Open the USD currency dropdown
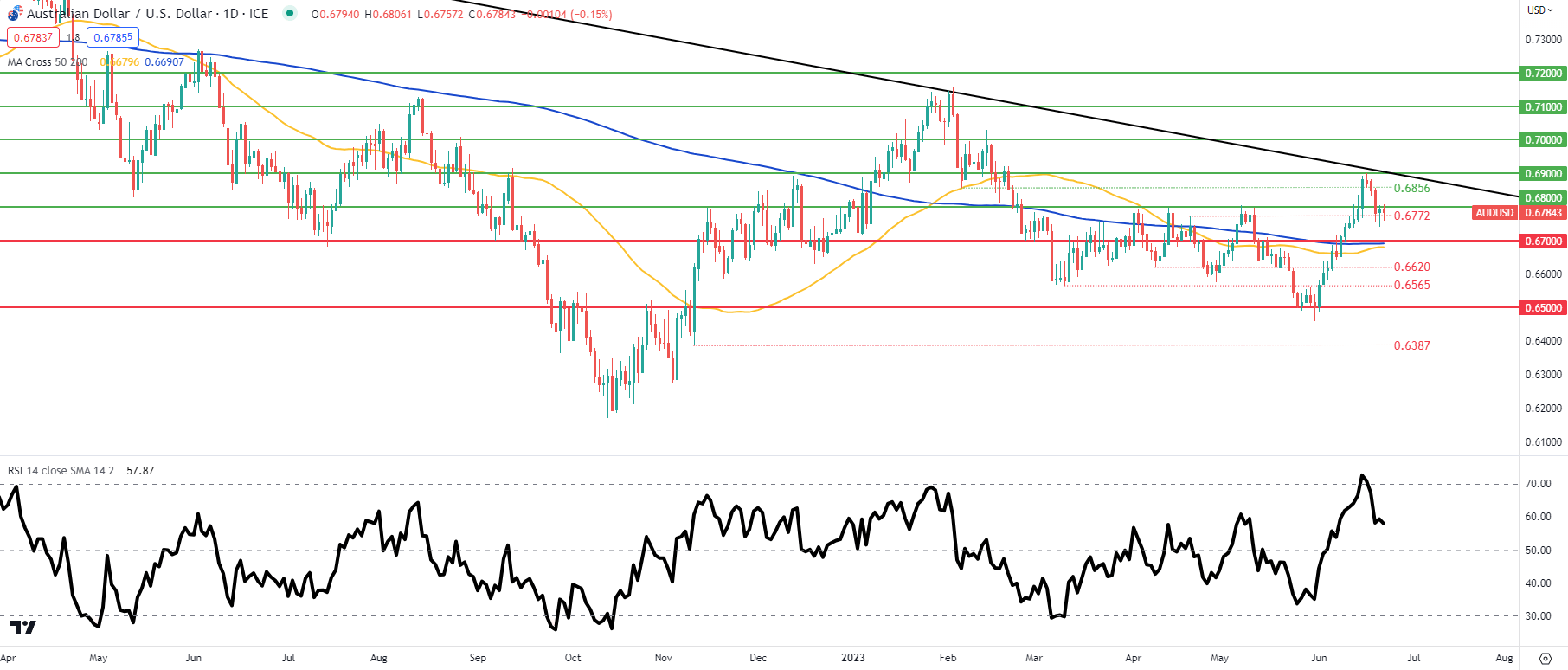The image size is (1568, 670). pos(1540,10)
